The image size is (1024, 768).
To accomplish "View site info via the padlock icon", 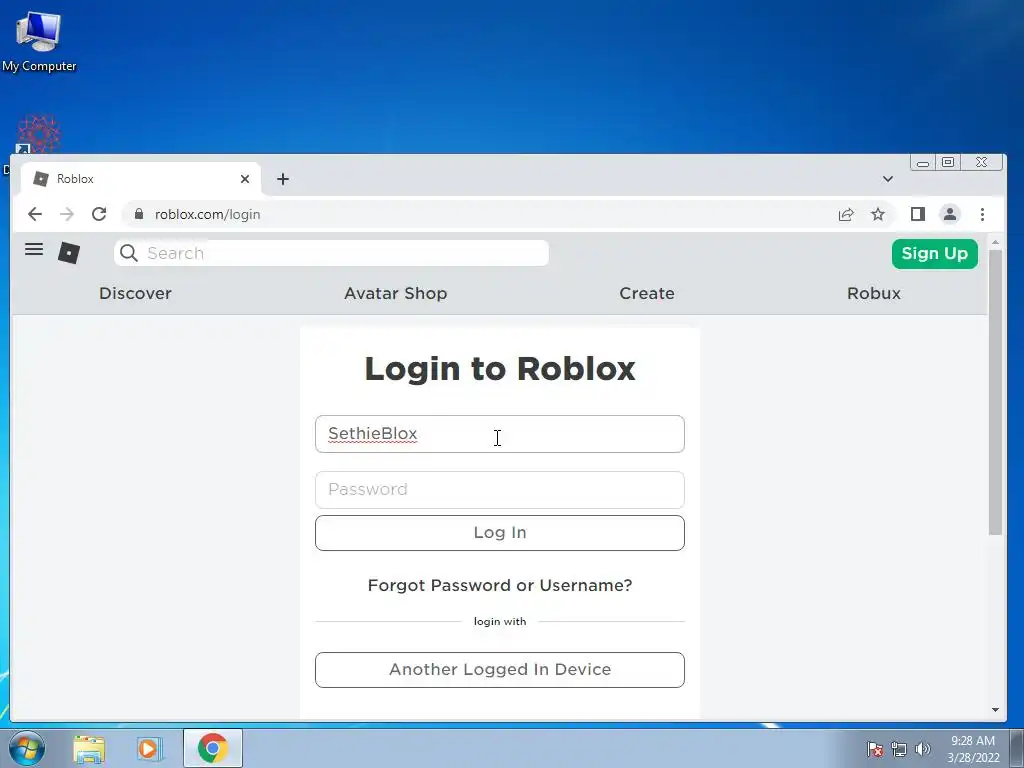I will pos(138,214).
